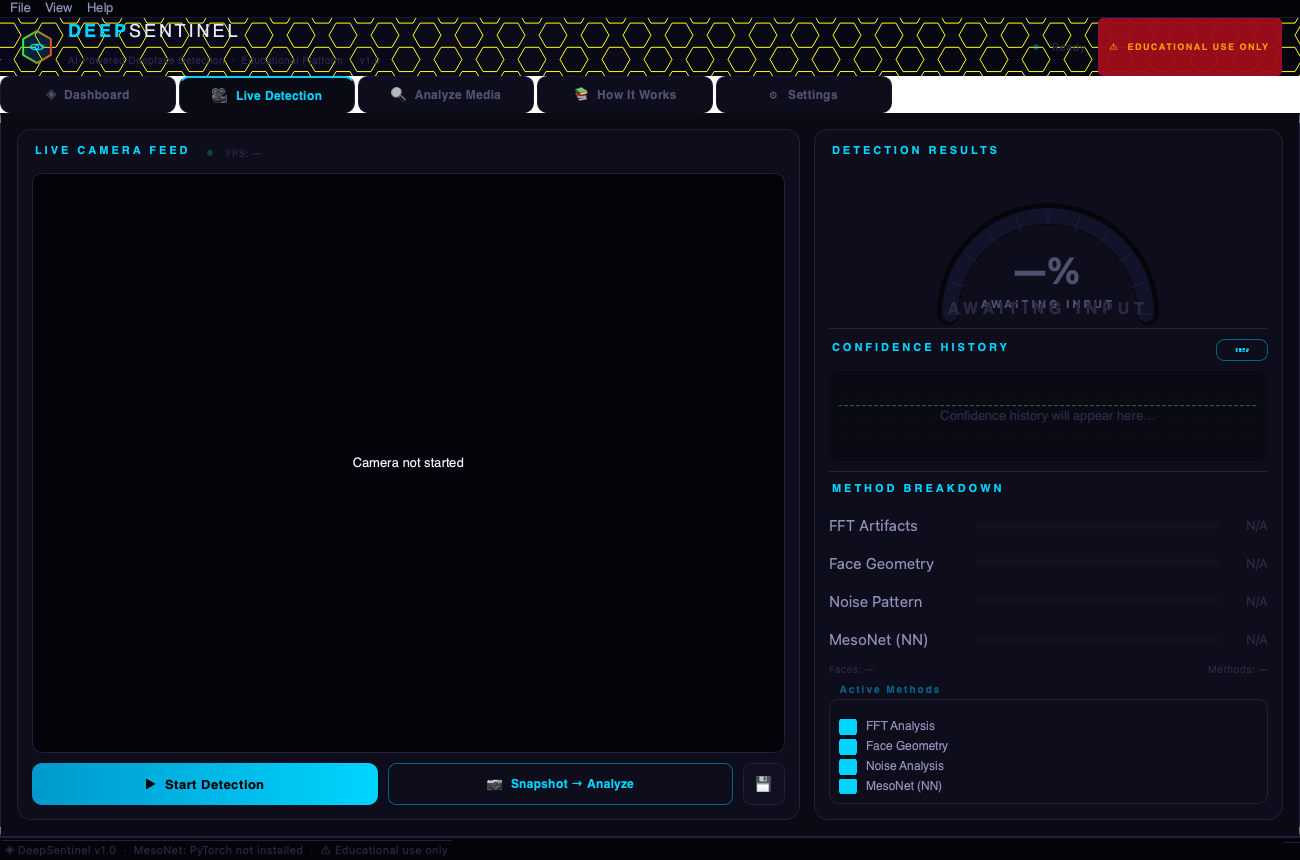Go to the Analyze Media tab
The image size is (1300, 860).
(446, 95)
